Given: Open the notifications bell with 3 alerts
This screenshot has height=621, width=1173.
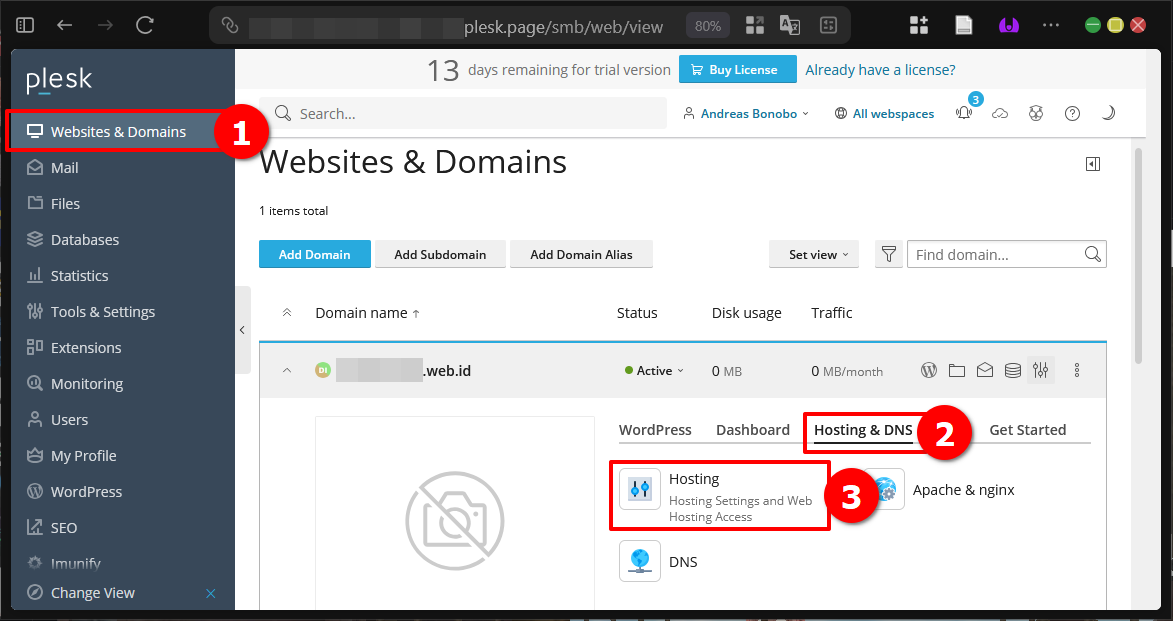Looking at the screenshot, I should 963,113.
